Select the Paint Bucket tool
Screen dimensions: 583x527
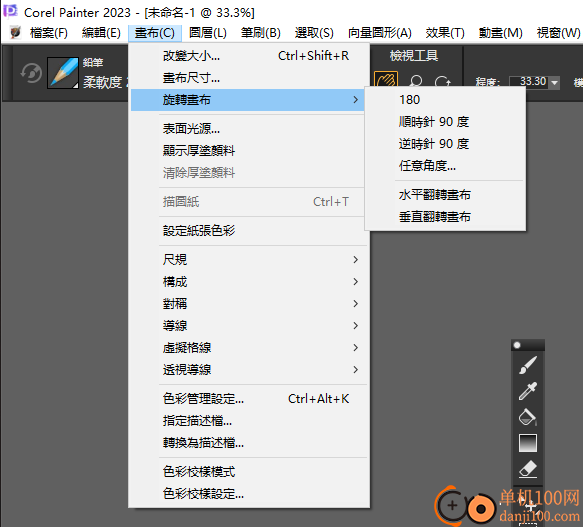528,417
